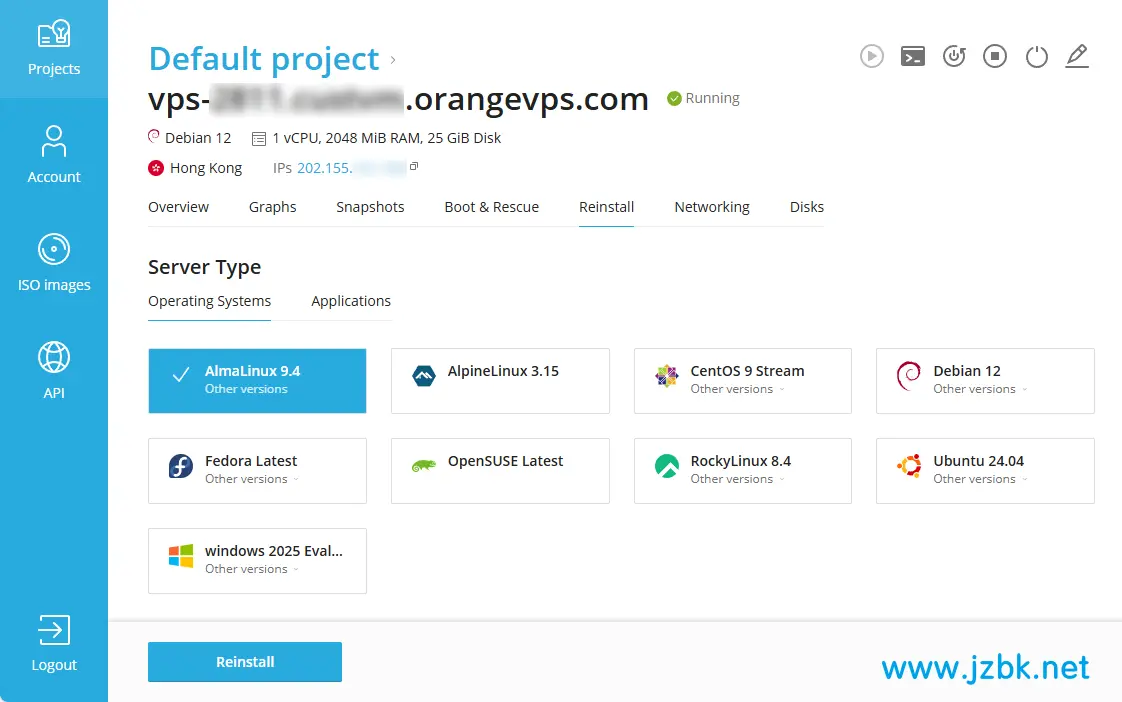1122x702 pixels.
Task: Click the Debian swirl icon under the hostname
Action: tap(153, 136)
